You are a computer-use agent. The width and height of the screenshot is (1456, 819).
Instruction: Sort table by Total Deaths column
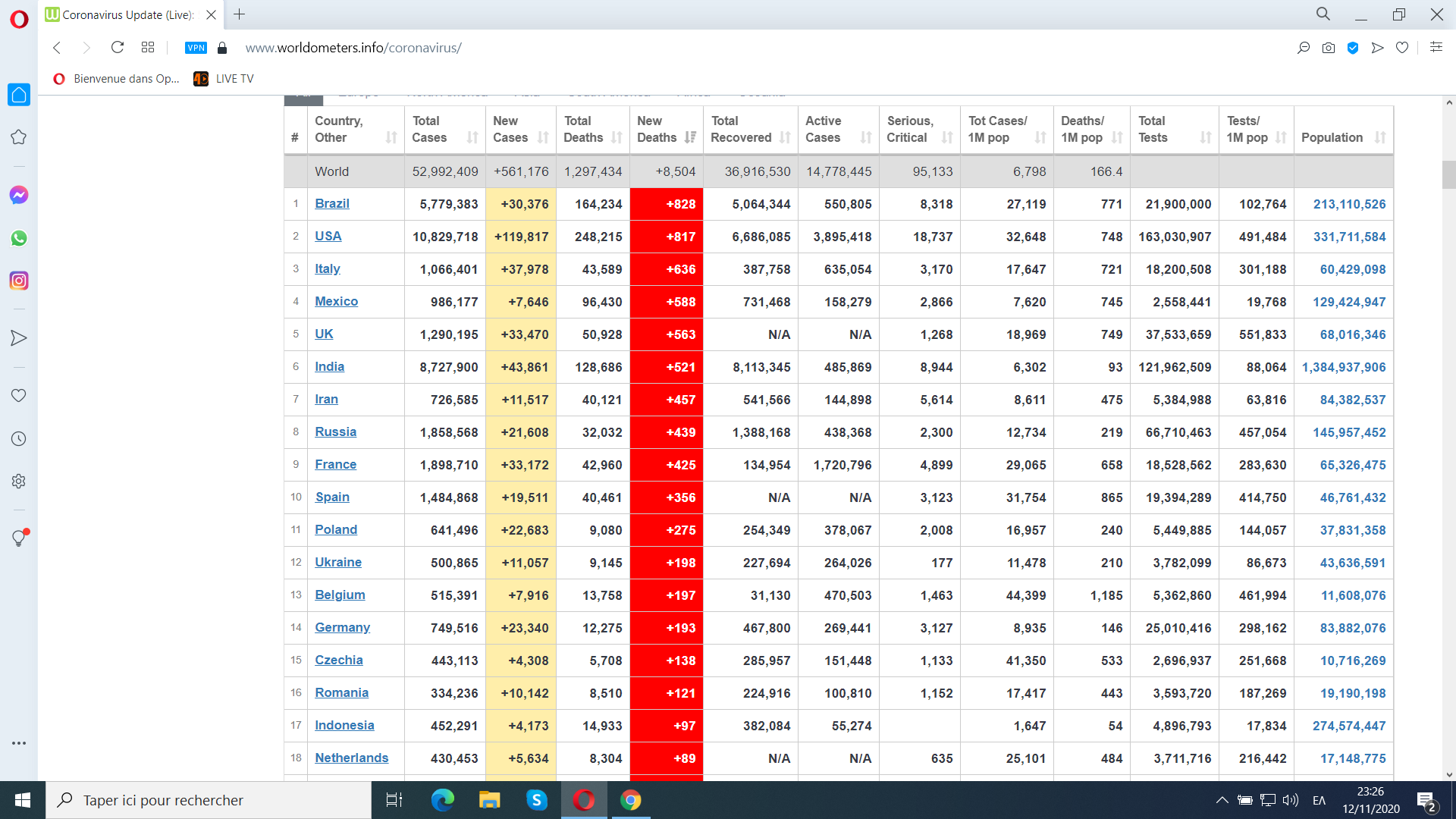[593, 130]
